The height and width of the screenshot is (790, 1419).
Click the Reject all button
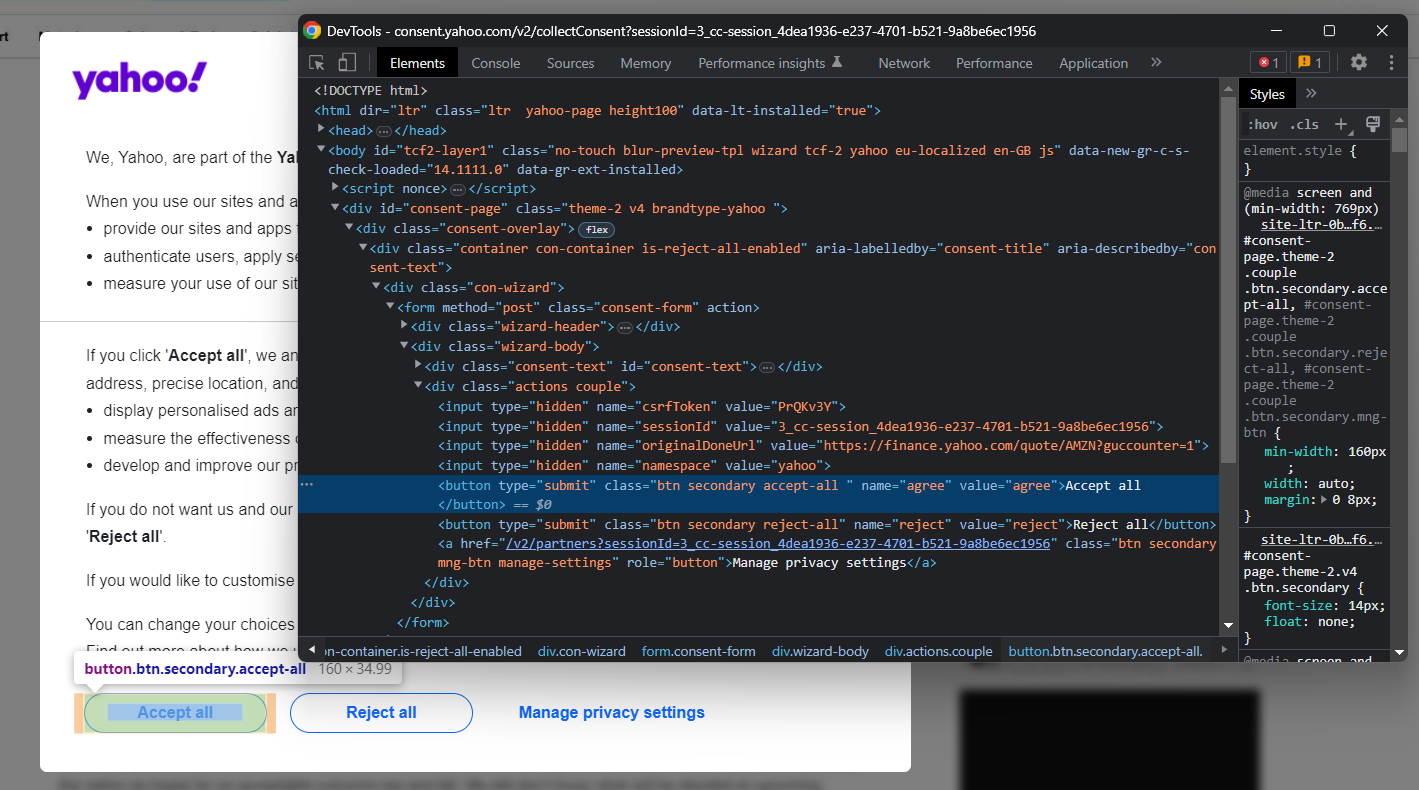381,713
